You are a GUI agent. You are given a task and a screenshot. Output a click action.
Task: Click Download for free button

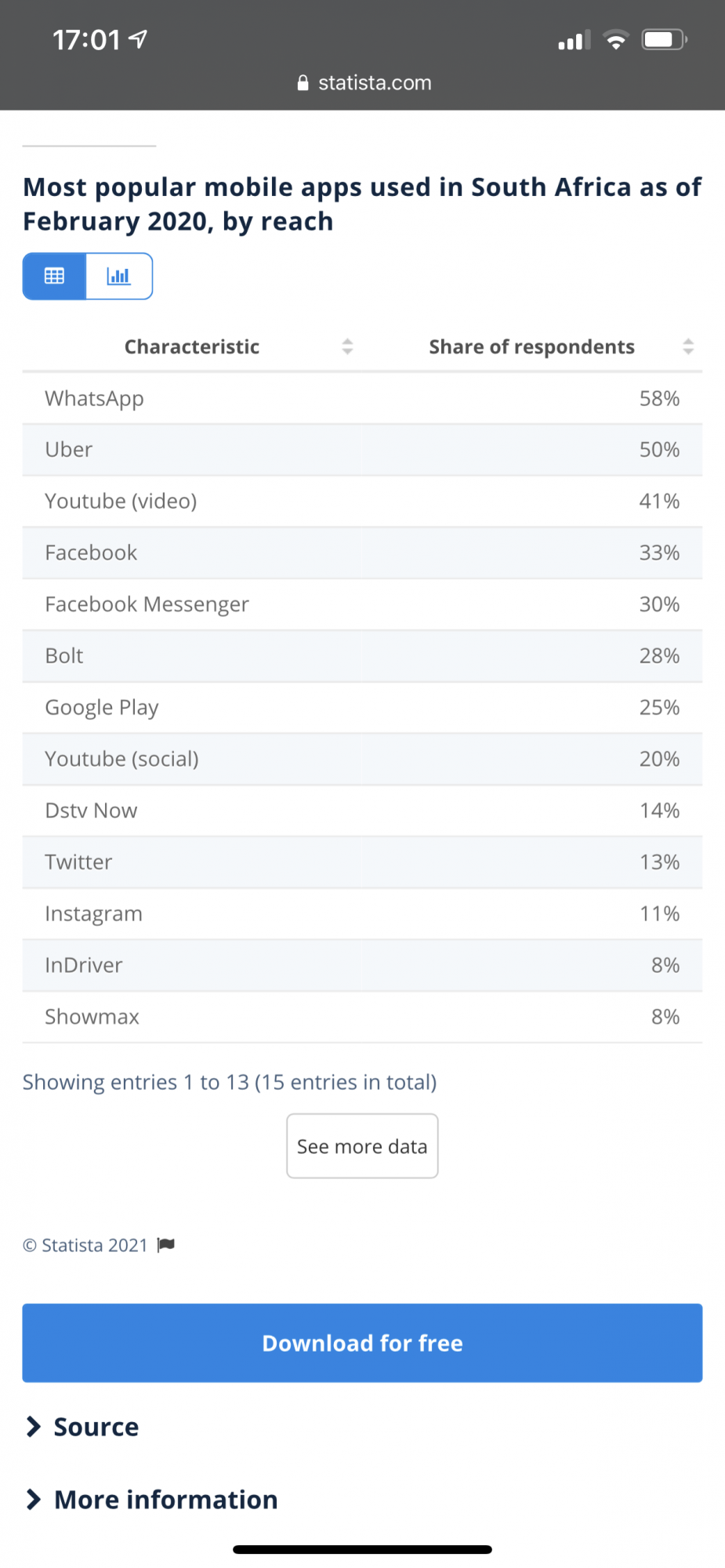click(x=362, y=1343)
